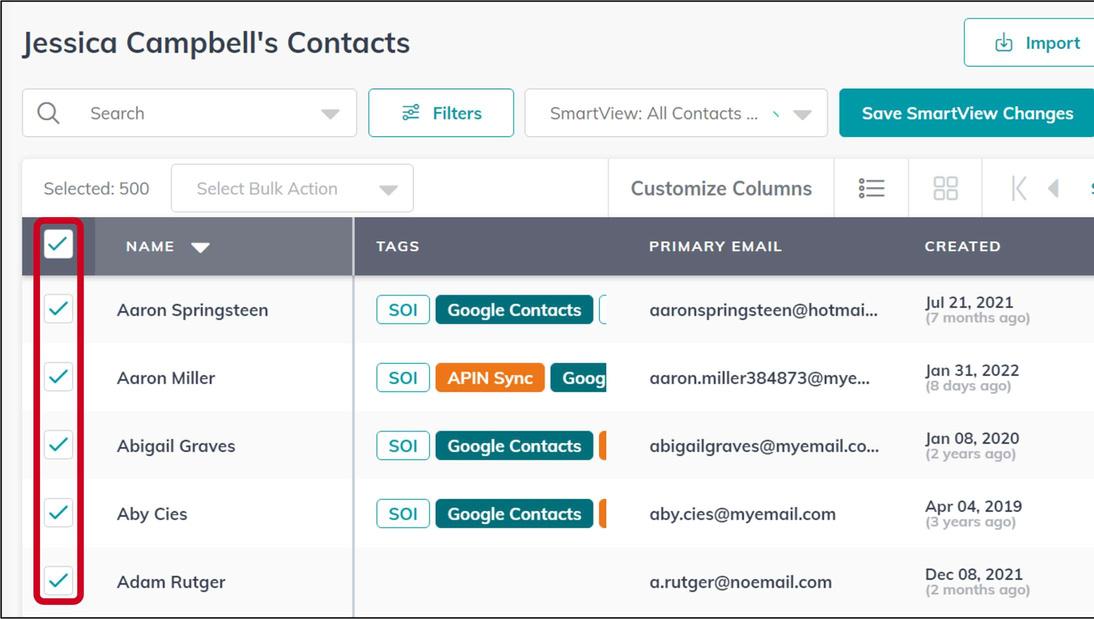The width and height of the screenshot is (1094, 619).
Task: Click Save SmartView Changes button
Action: pyautogui.click(x=967, y=113)
